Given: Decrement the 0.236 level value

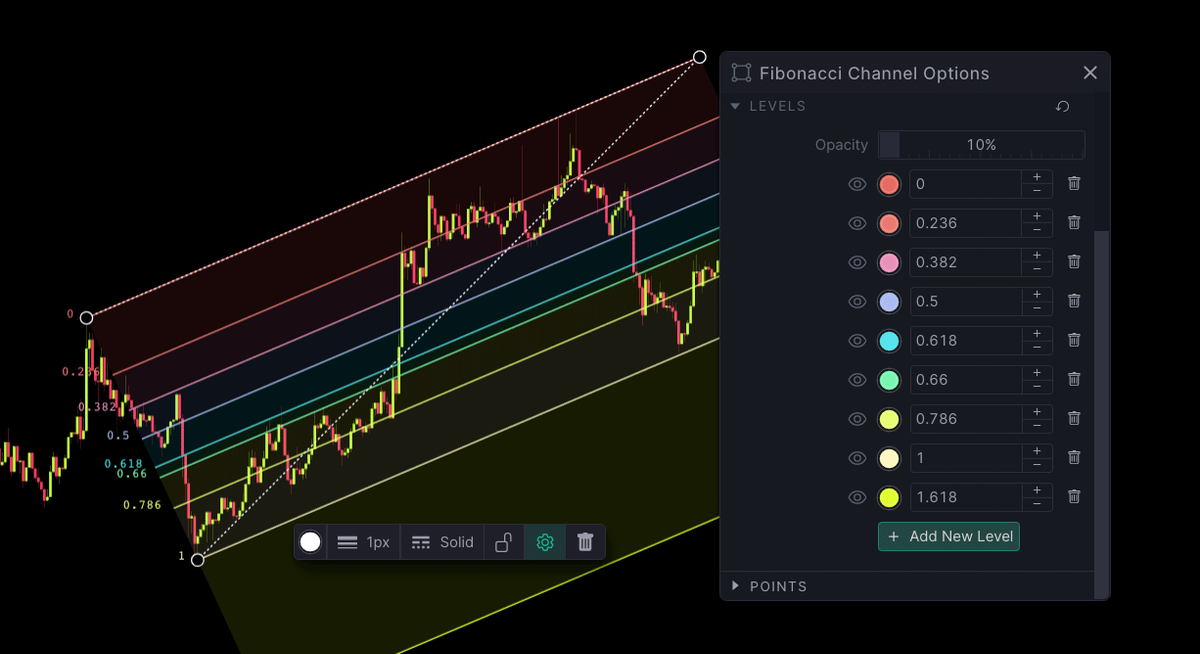Looking at the screenshot, I should (1037, 230).
